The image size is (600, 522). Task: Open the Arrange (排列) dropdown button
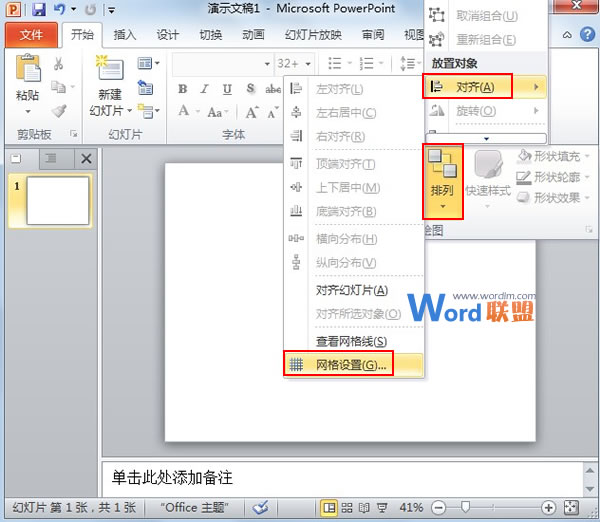[443, 181]
